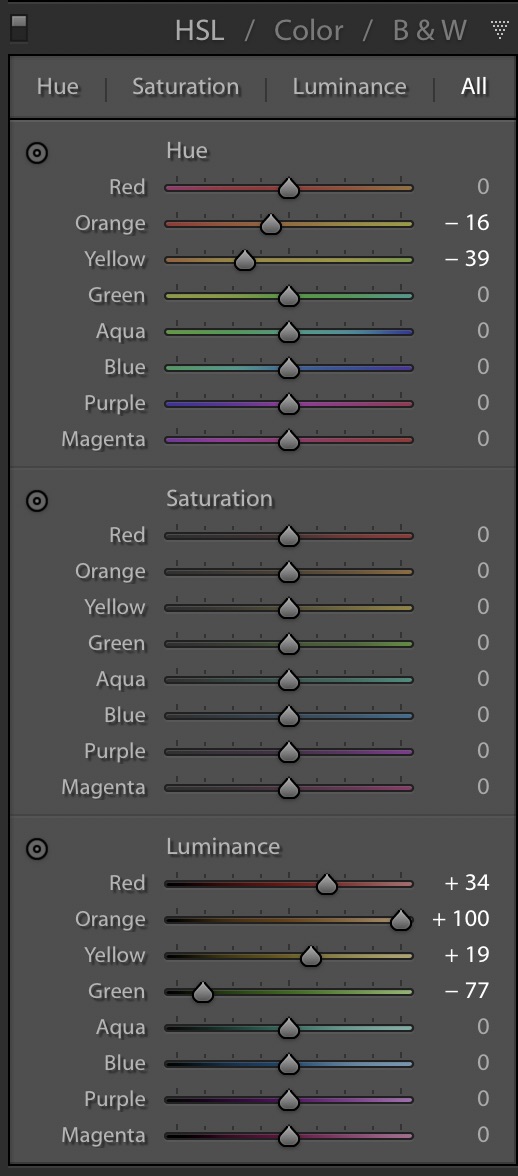Switch to the Saturation tab
Screen dimensions: 518x1176
186,87
